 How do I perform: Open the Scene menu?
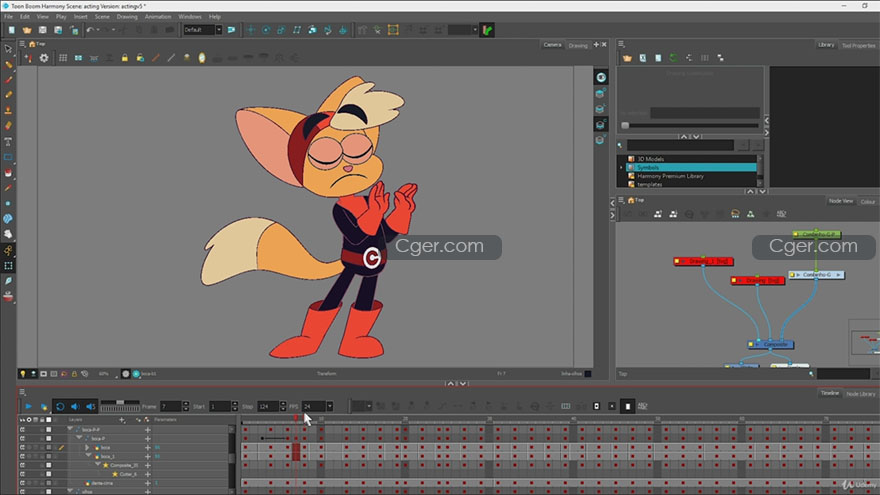[x=102, y=17]
